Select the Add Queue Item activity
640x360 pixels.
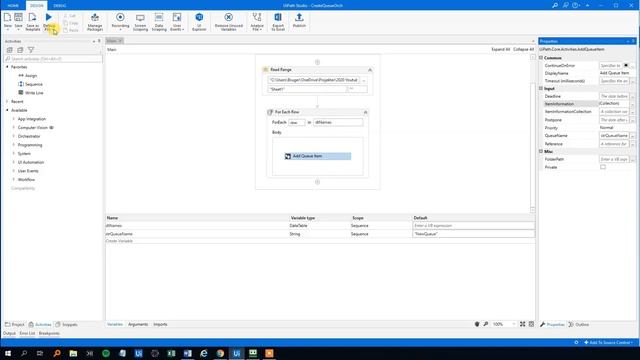(318, 156)
